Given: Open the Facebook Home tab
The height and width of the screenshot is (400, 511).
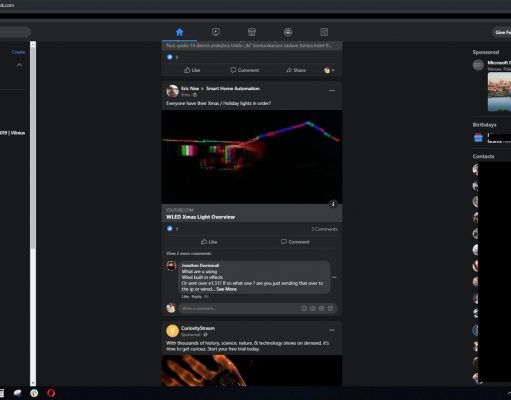Looking at the screenshot, I should pos(180,32).
